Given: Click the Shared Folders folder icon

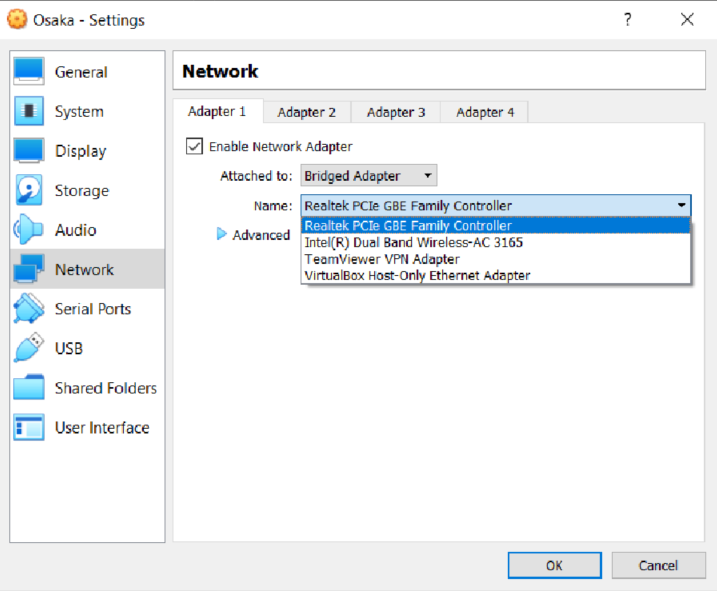Looking at the screenshot, I should (x=29, y=387).
